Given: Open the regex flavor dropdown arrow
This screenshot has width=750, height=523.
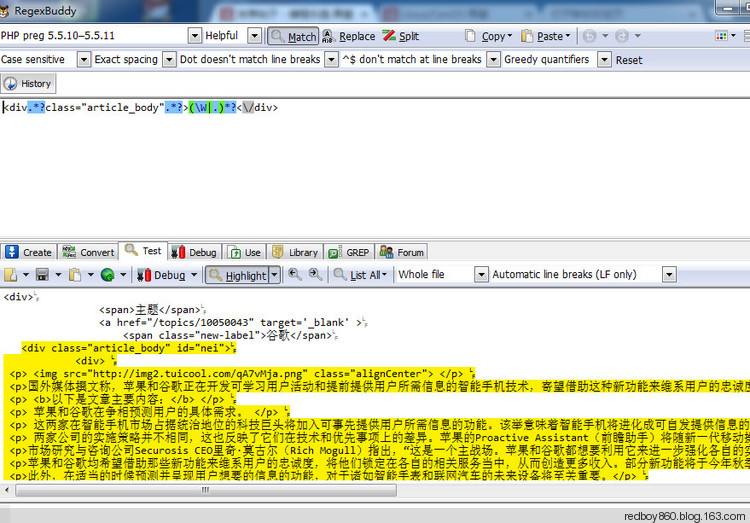Looking at the screenshot, I should coord(194,36).
